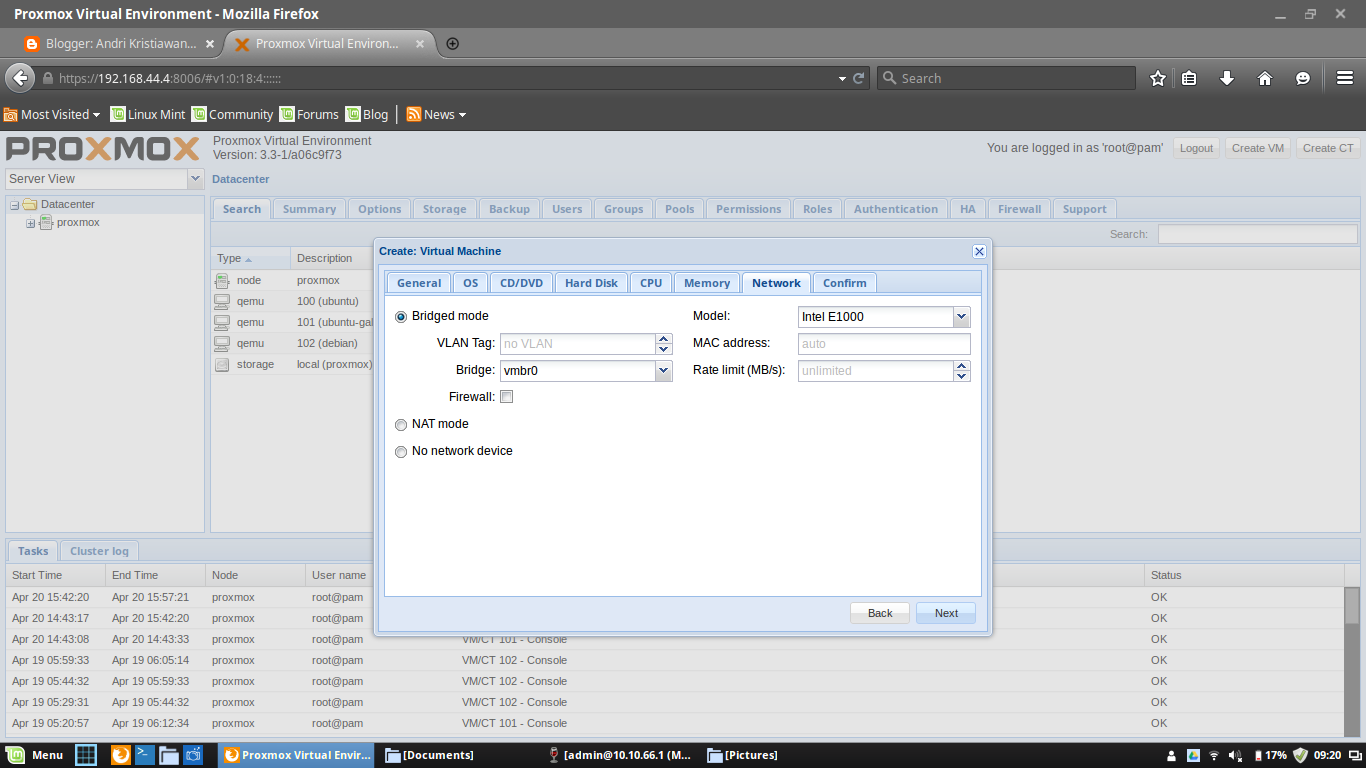Image resolution: width=1366 pixels, height=768 pixels.
Task: Switch to the CD/DVD wizard tab
Action: pyautogui.click(x=521, y=283)
